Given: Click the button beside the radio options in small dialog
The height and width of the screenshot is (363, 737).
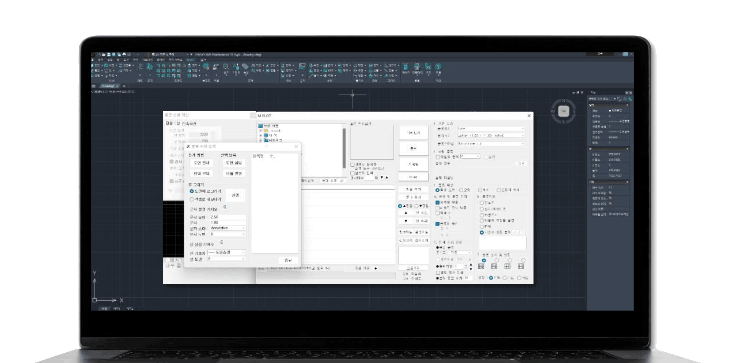Looking at the screenshot, I should (x=235, y=195).
